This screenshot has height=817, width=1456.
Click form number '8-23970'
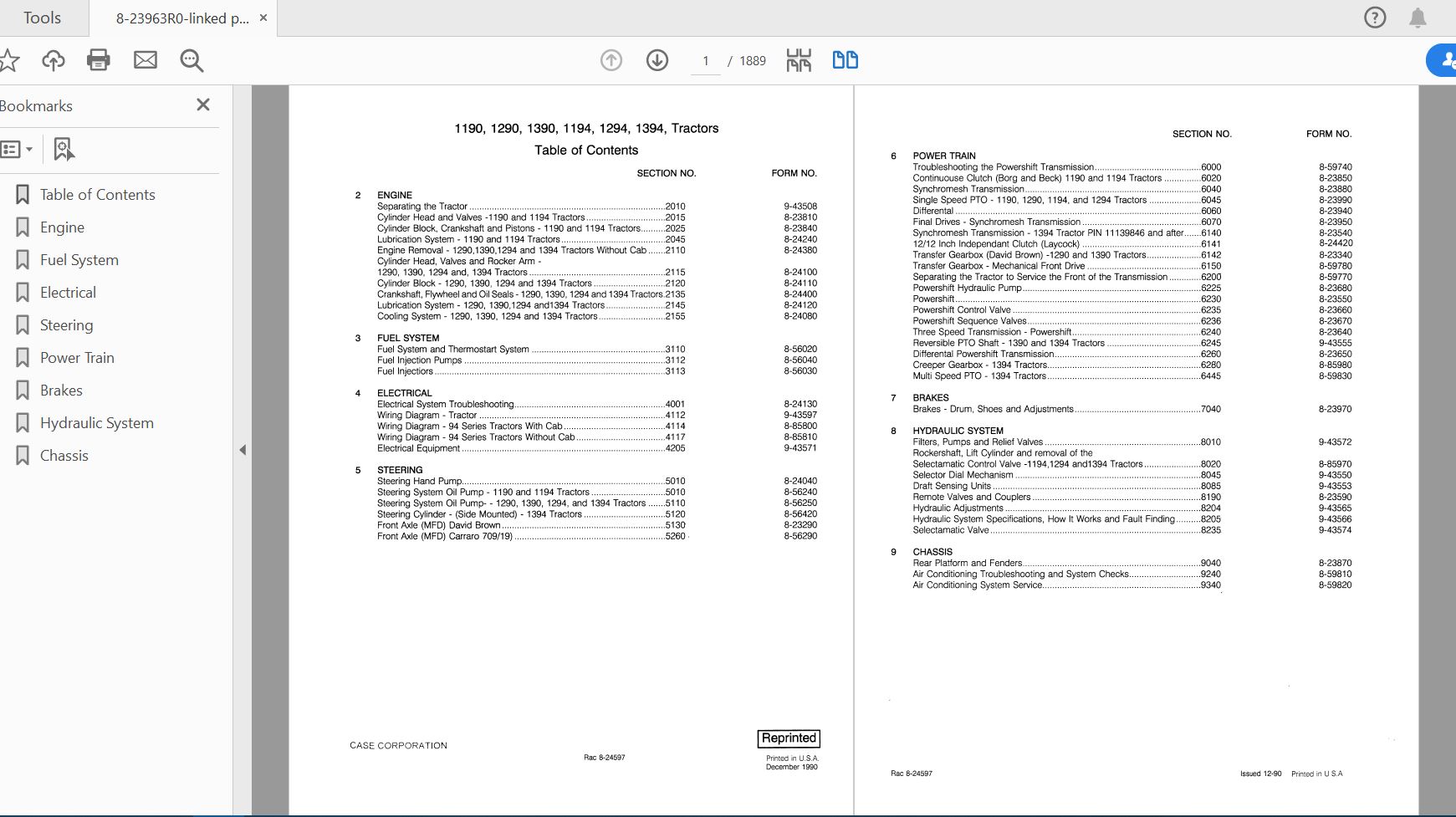point(1335,409)
